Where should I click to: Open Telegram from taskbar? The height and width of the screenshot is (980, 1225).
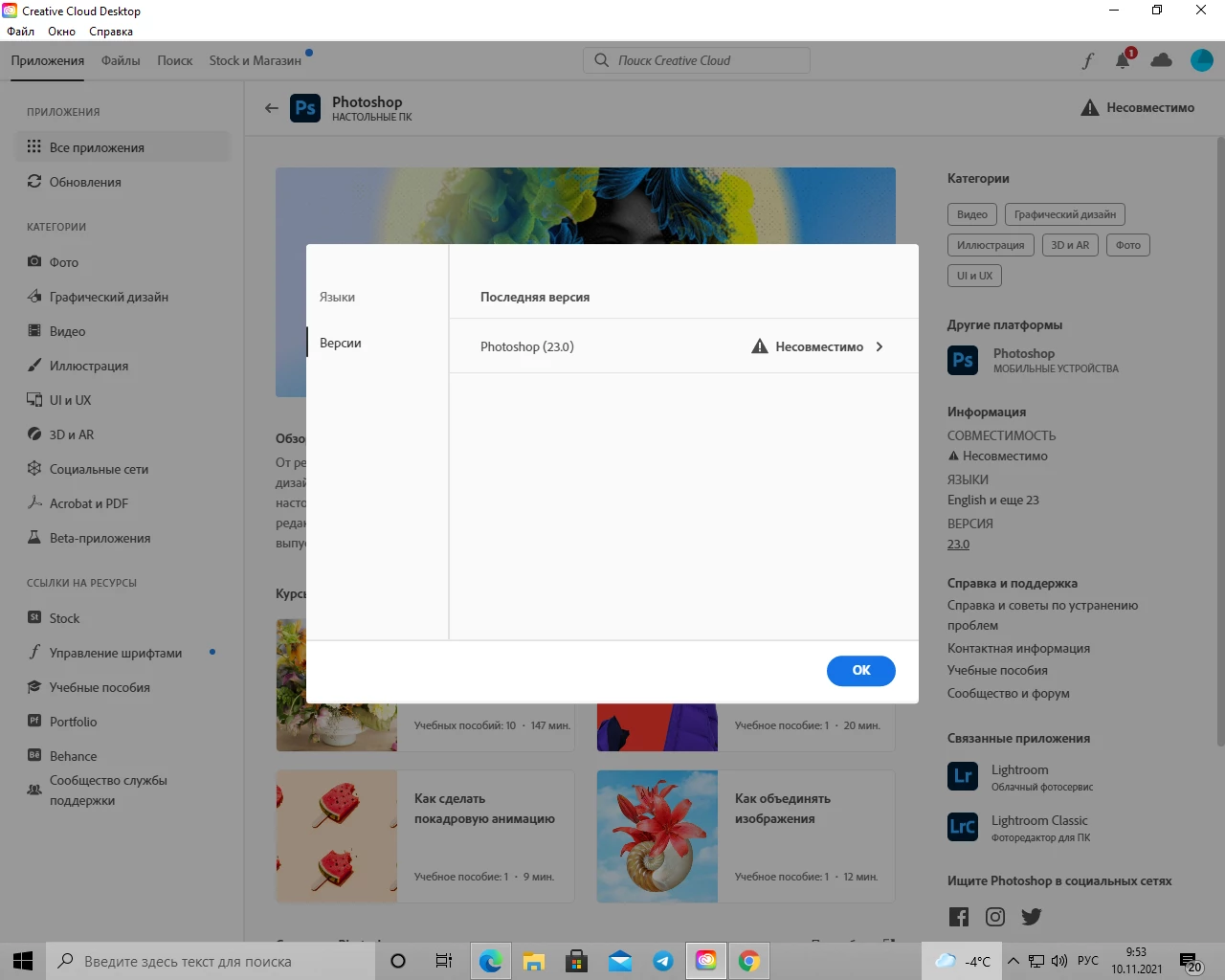(x=663, y=961)
